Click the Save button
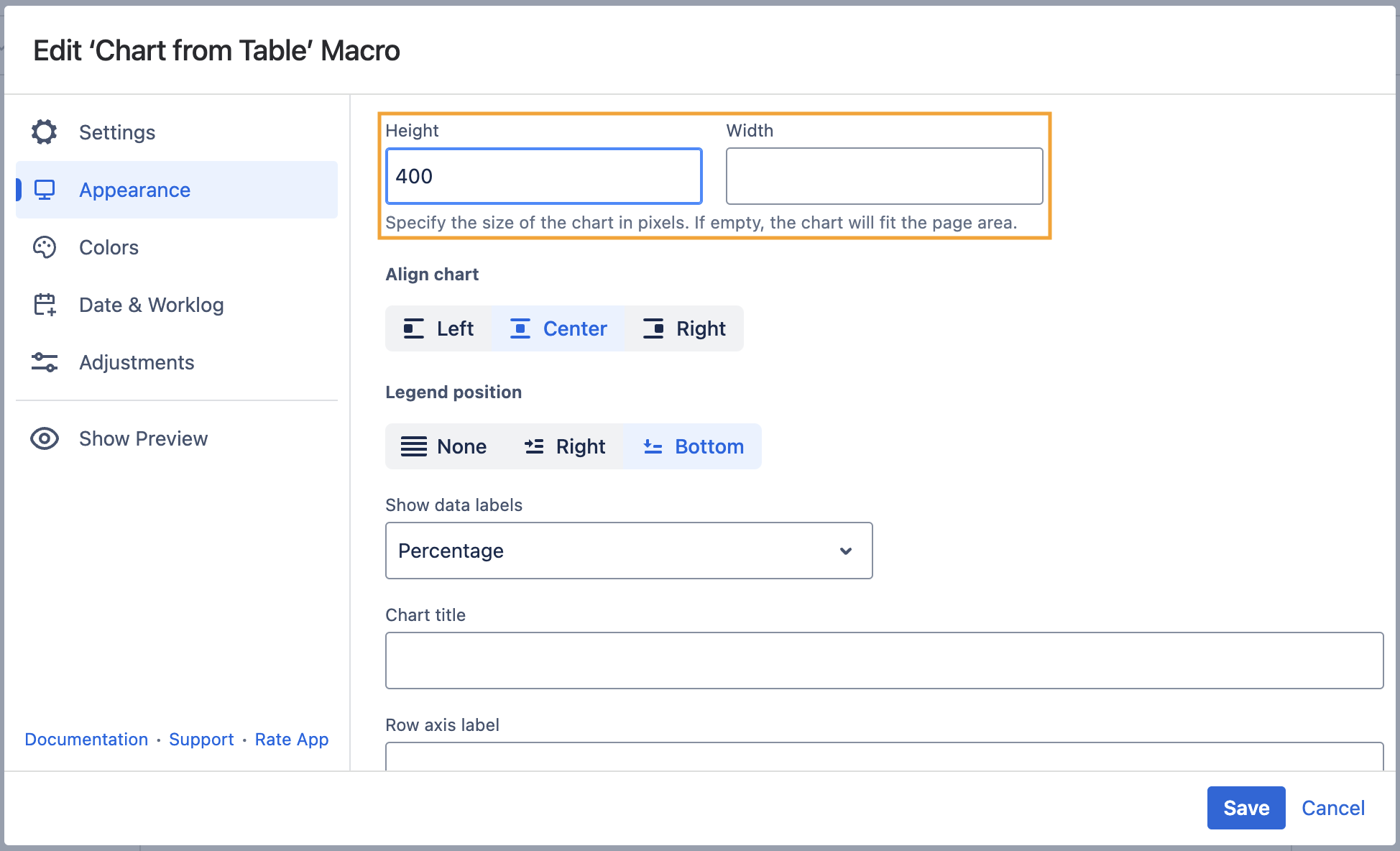Screen dimensions: 1400x851 [x=1245, y=808]
